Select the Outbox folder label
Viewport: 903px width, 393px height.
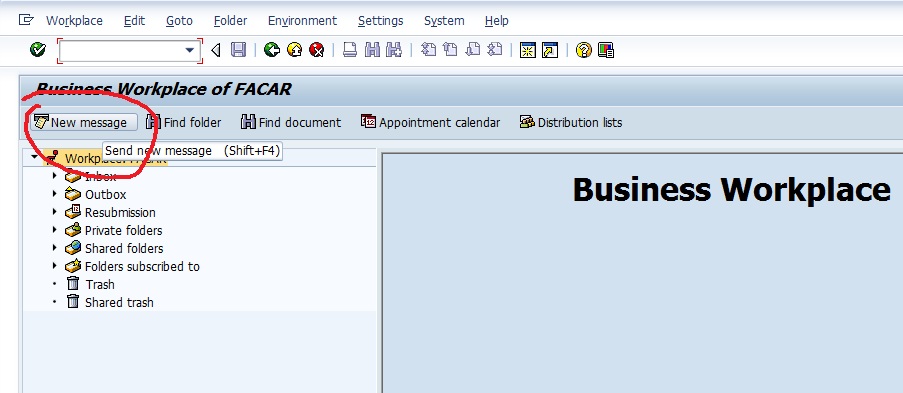click(105, 195)
